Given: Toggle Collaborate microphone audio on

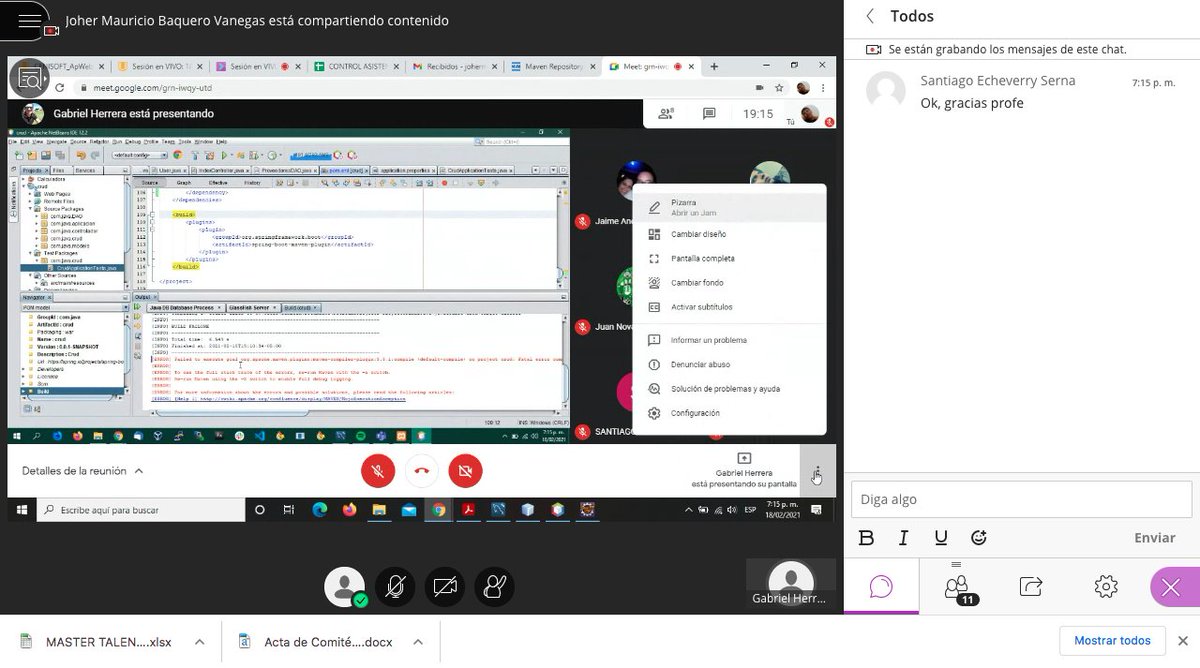Looking at the screenshot, I should (395, 587).
